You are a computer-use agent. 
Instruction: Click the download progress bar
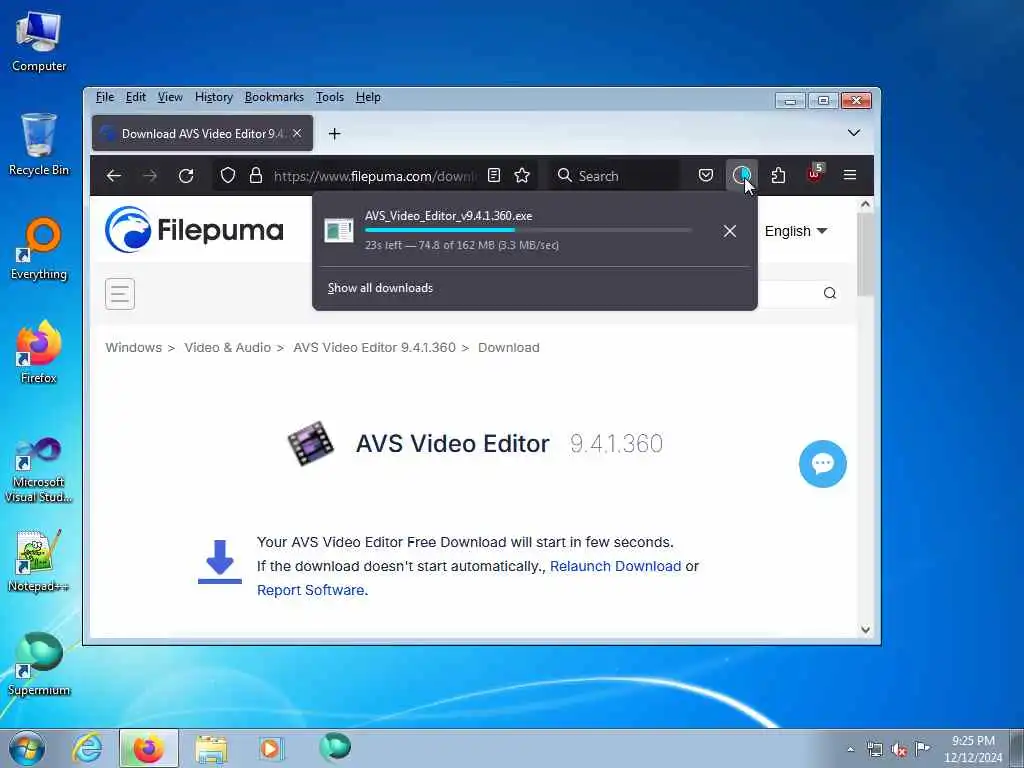point(528,230)
